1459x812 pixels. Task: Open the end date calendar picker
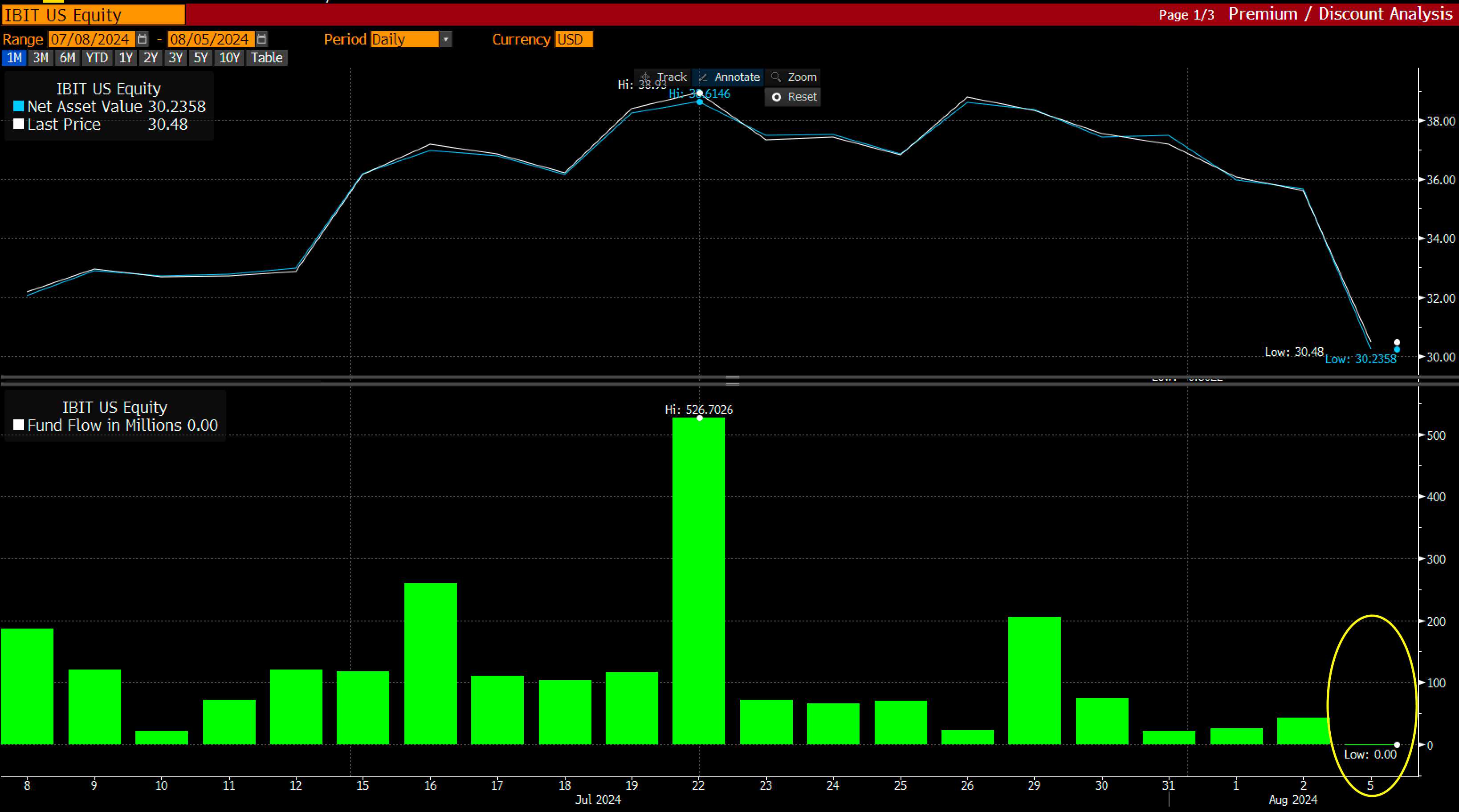[x=262, y=39]
